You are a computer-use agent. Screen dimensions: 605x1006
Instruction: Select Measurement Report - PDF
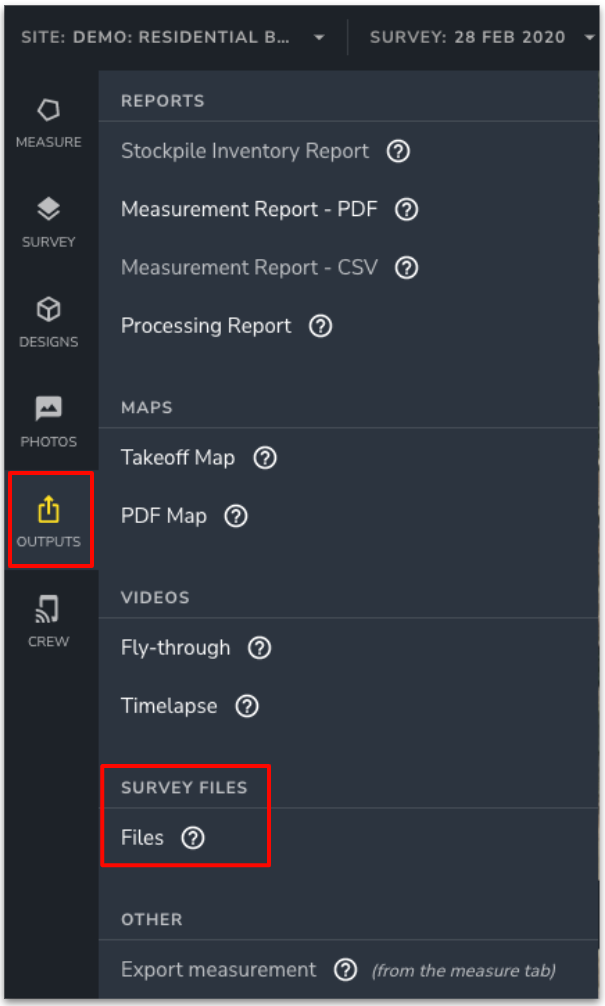click(248, 209)
